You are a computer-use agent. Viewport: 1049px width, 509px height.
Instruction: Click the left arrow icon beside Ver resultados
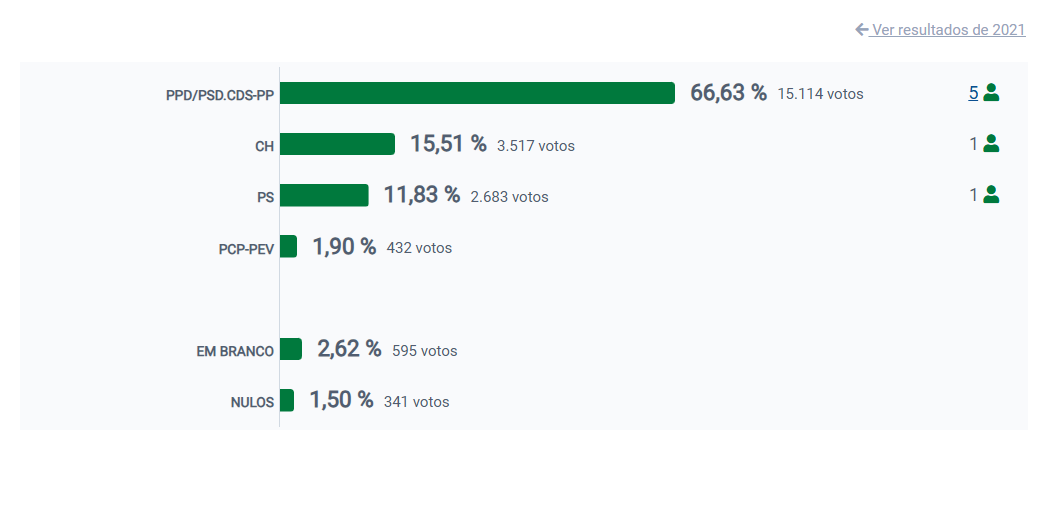[x=862, y=30]
